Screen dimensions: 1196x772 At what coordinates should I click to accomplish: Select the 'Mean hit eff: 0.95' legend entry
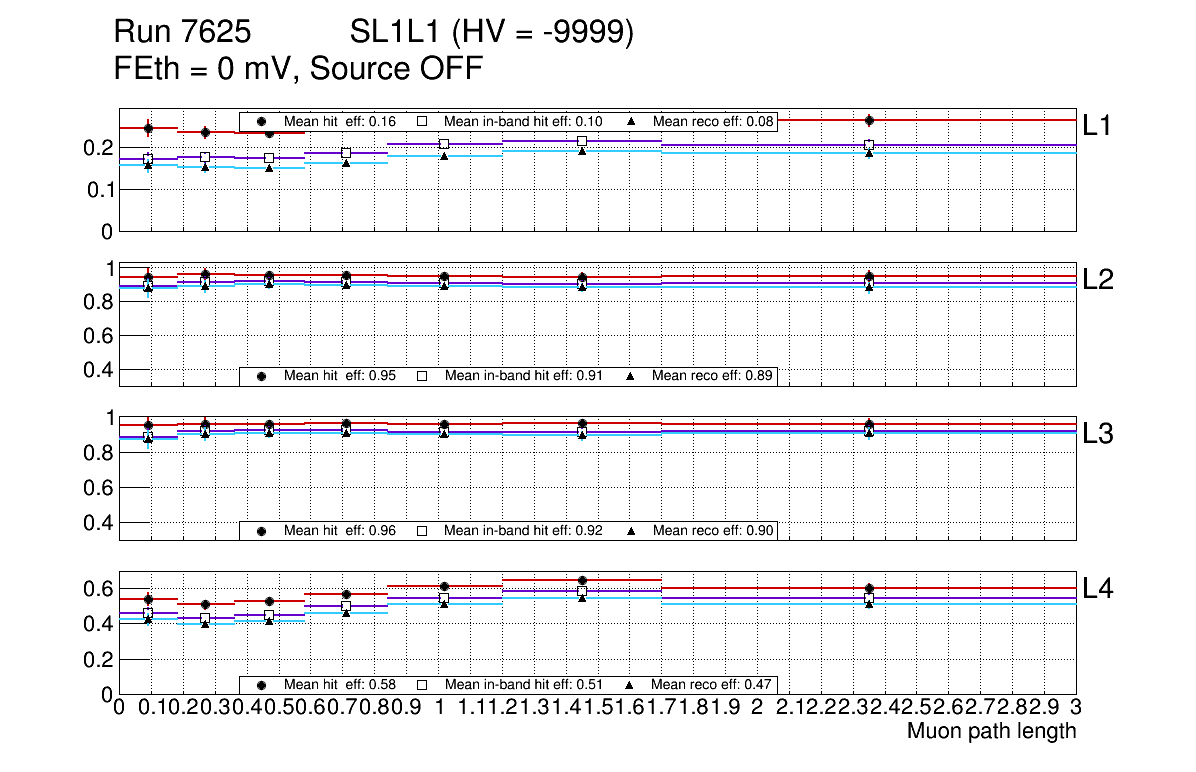[x=340, y=377]
